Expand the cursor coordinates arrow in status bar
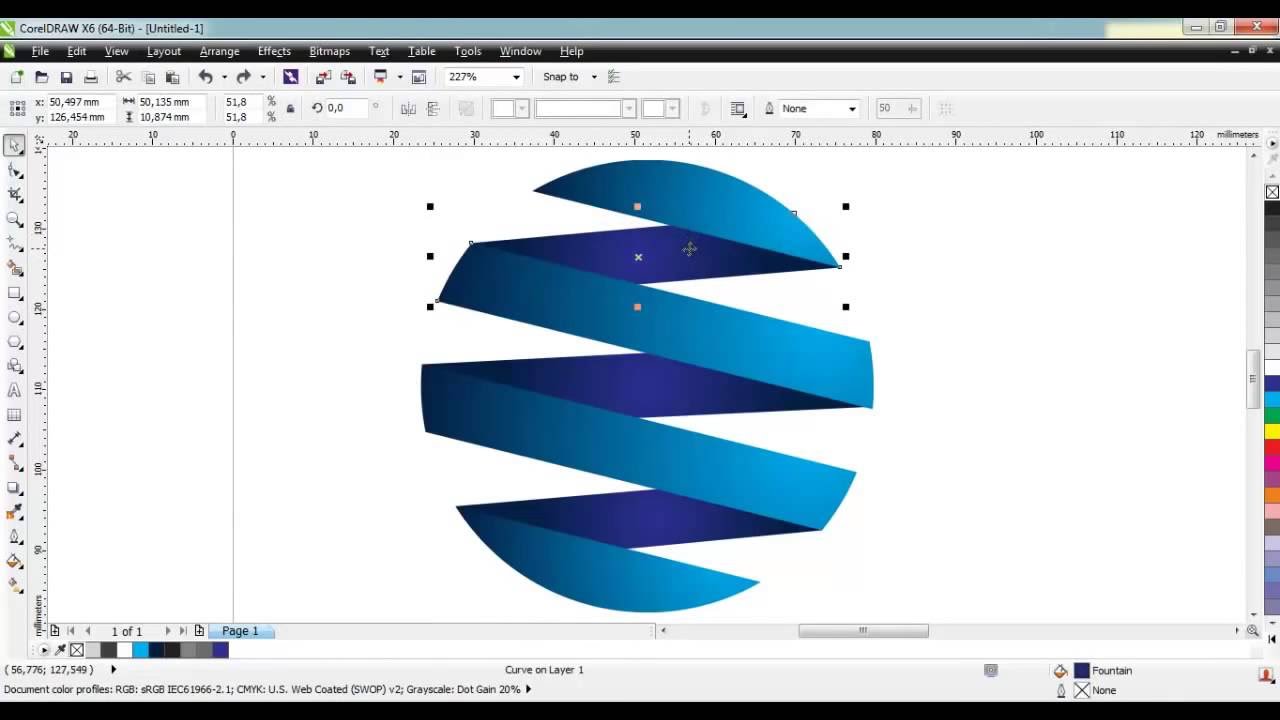The width and height of the screenshot is (1280, 720). point(113,670)
